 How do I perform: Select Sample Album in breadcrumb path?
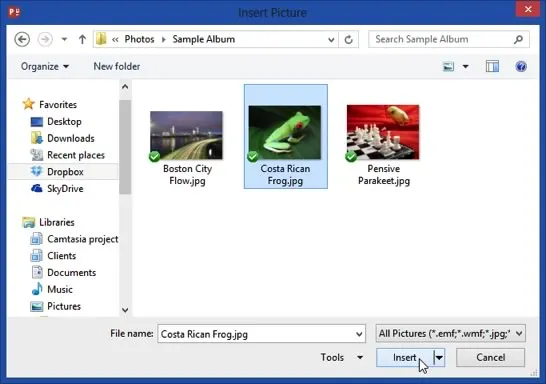point(204,39)
